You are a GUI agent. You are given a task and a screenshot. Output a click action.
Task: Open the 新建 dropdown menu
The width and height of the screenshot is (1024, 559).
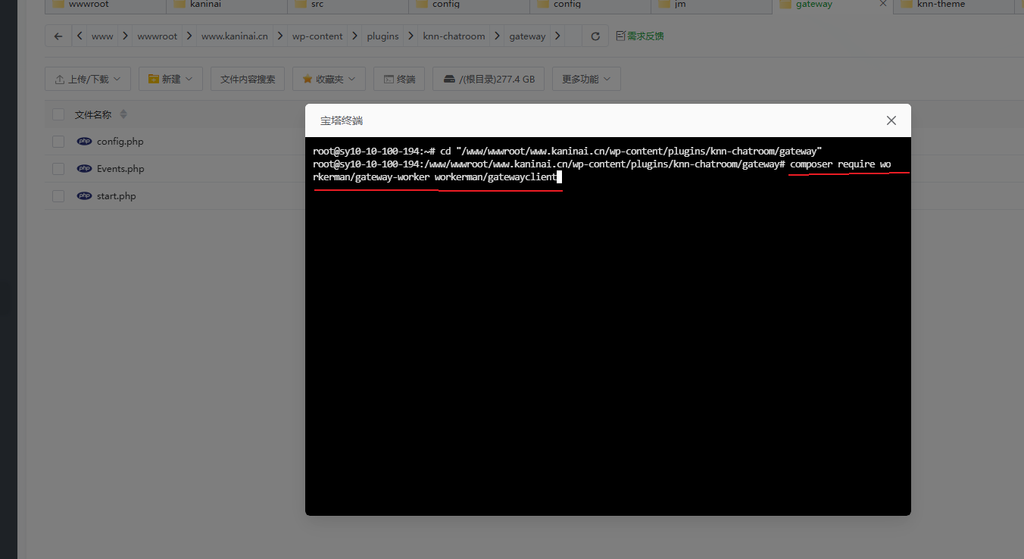pyautogui.click(x=170, y=79)
